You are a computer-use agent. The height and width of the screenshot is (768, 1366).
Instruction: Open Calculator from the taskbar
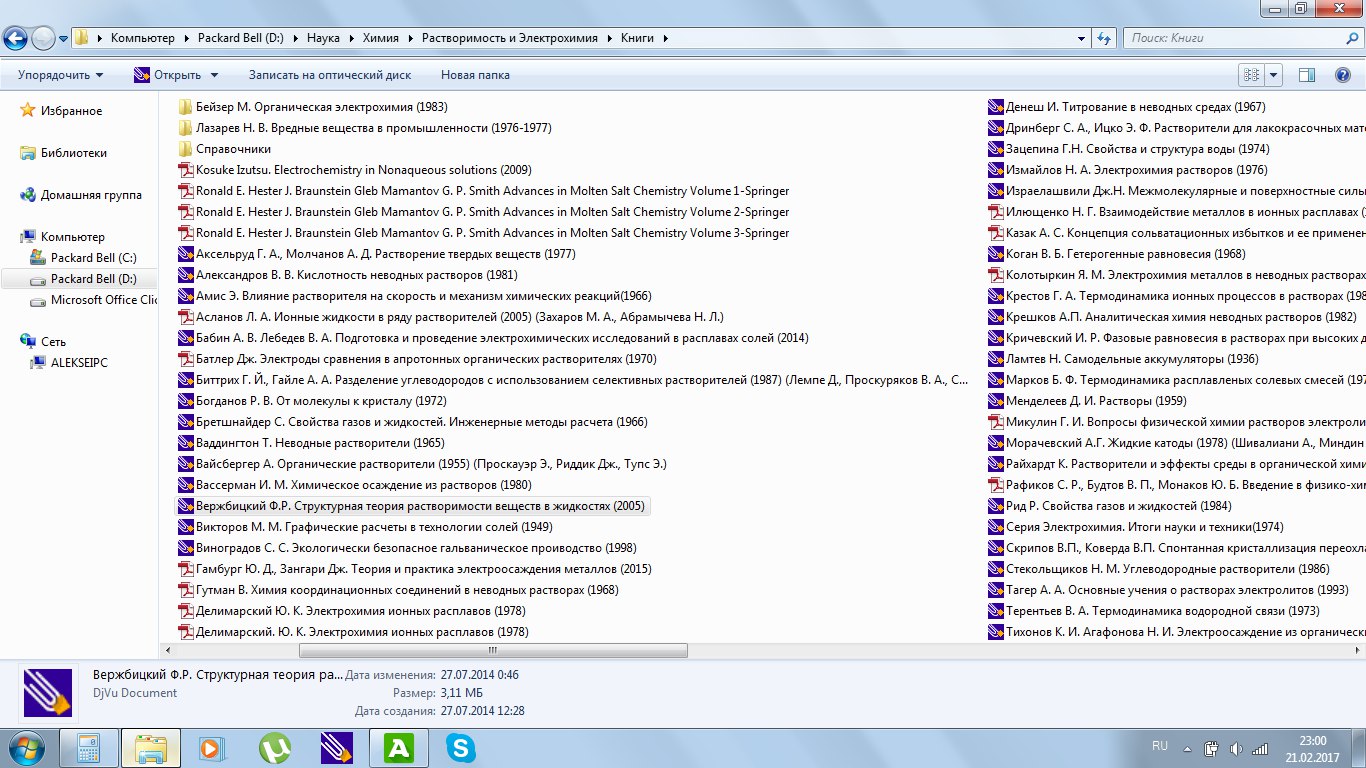click(x=88, y=747)
